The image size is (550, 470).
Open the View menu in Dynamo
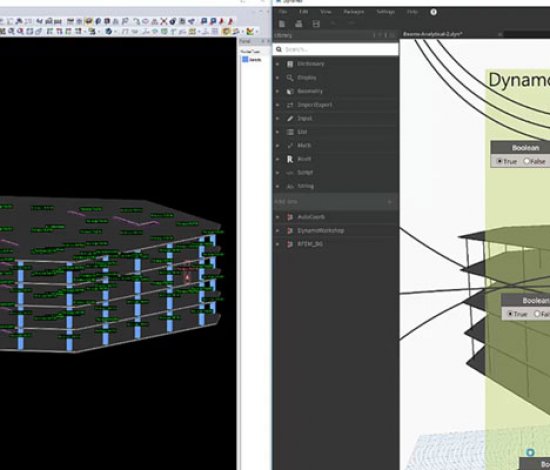[x=326, y=12]
